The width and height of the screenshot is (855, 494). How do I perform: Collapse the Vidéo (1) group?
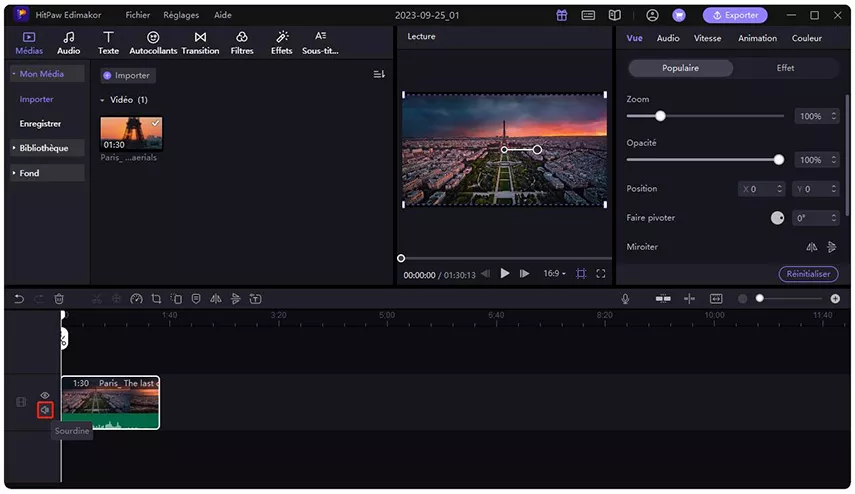coord(102,100)
